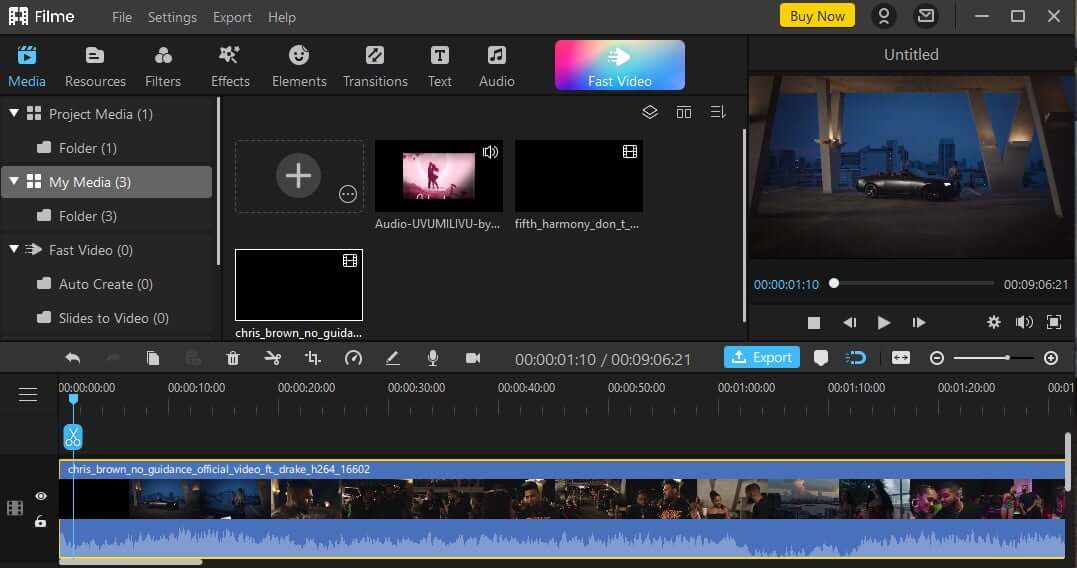
Task: Open the Settings menu
Action: 172,17
